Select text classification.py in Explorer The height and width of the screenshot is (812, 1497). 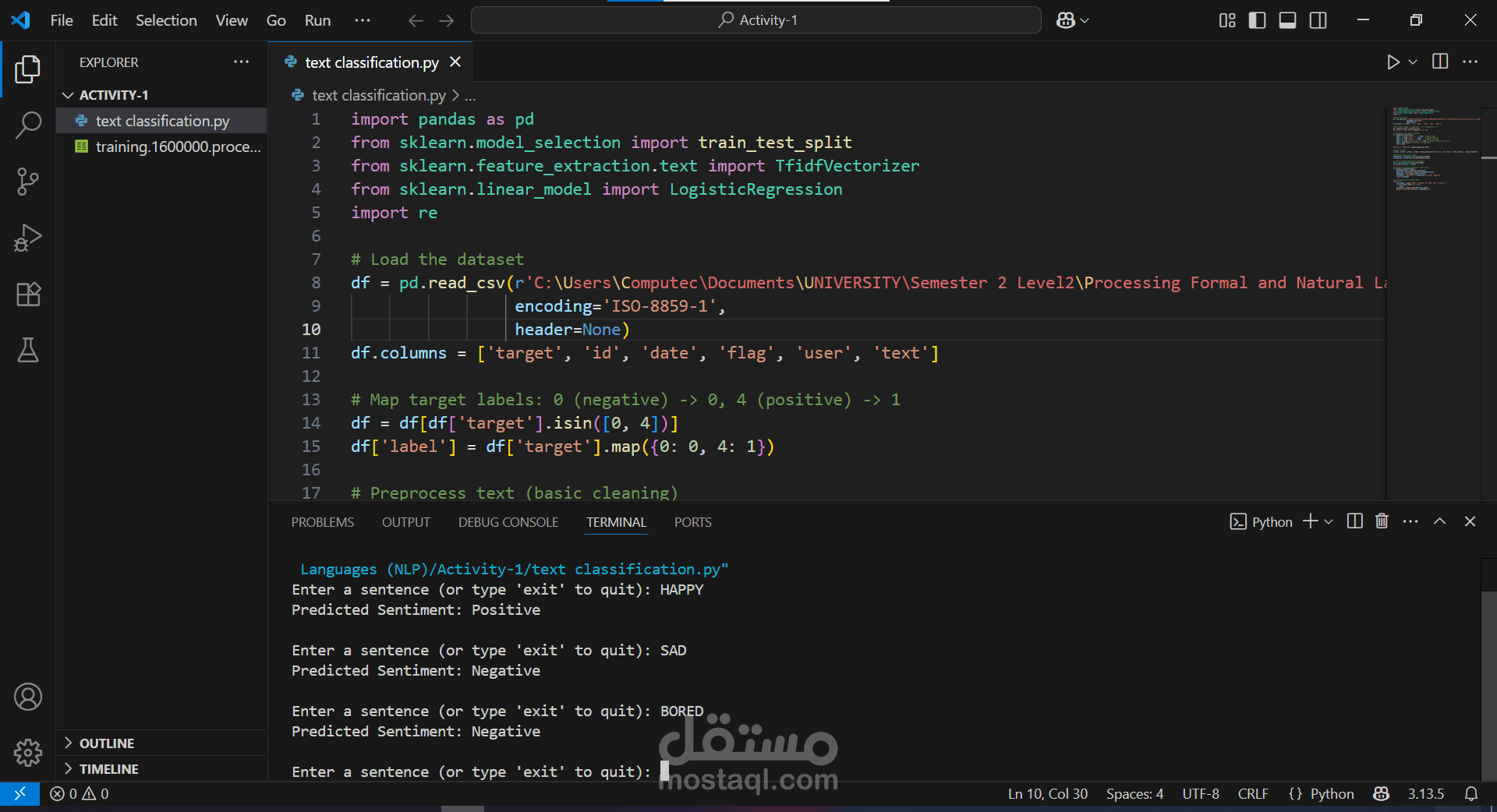162,121
